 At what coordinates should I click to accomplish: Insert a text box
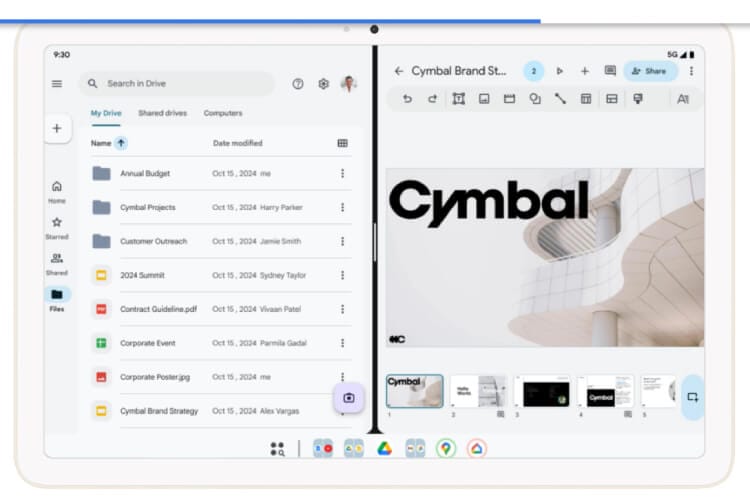[459, 99]
